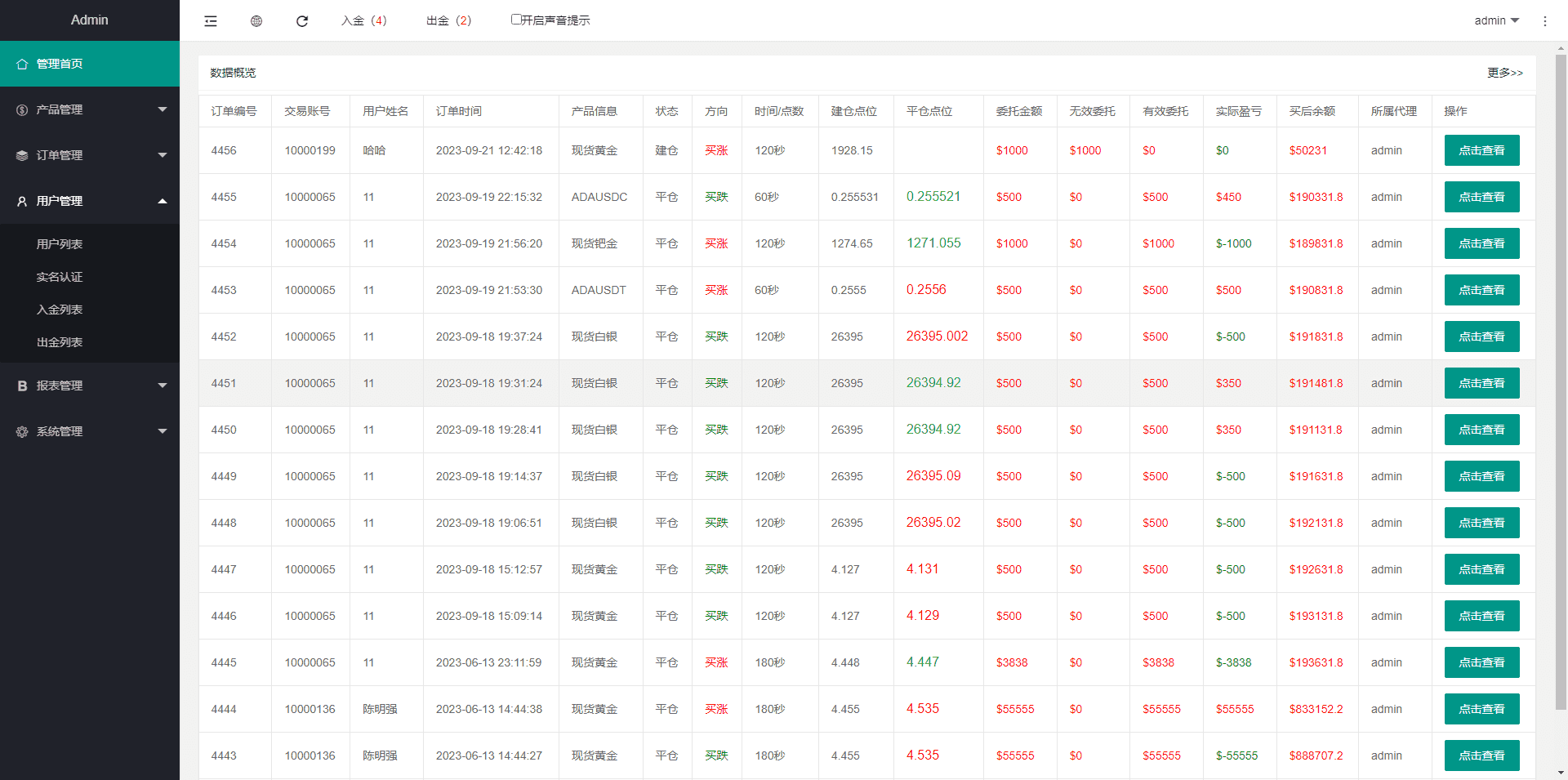1568x780 pixels.
Task: Enable the 开启声音提示 checkbox
Action: coord(516,19)
